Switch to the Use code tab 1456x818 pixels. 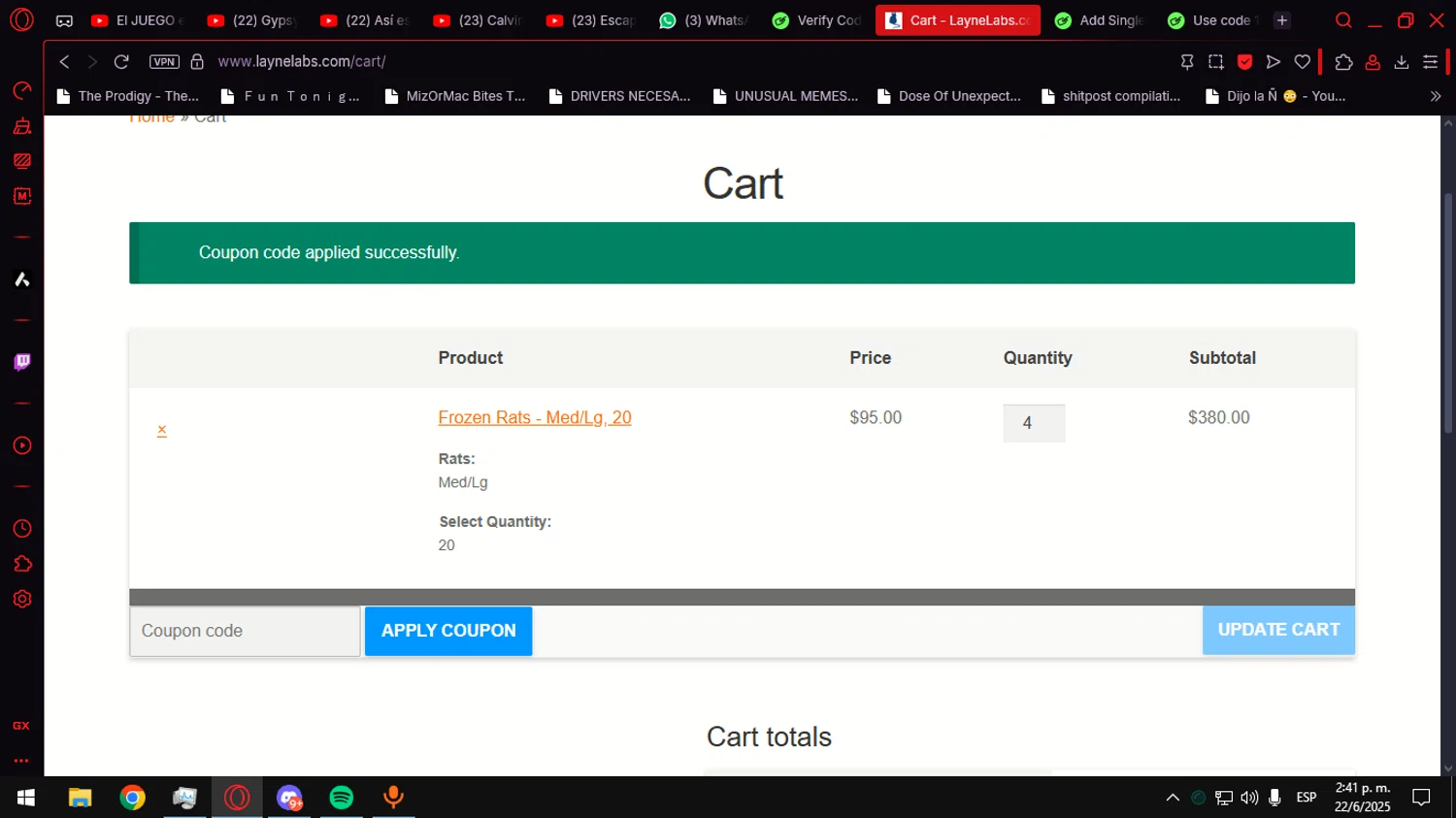pos(1212,20)
